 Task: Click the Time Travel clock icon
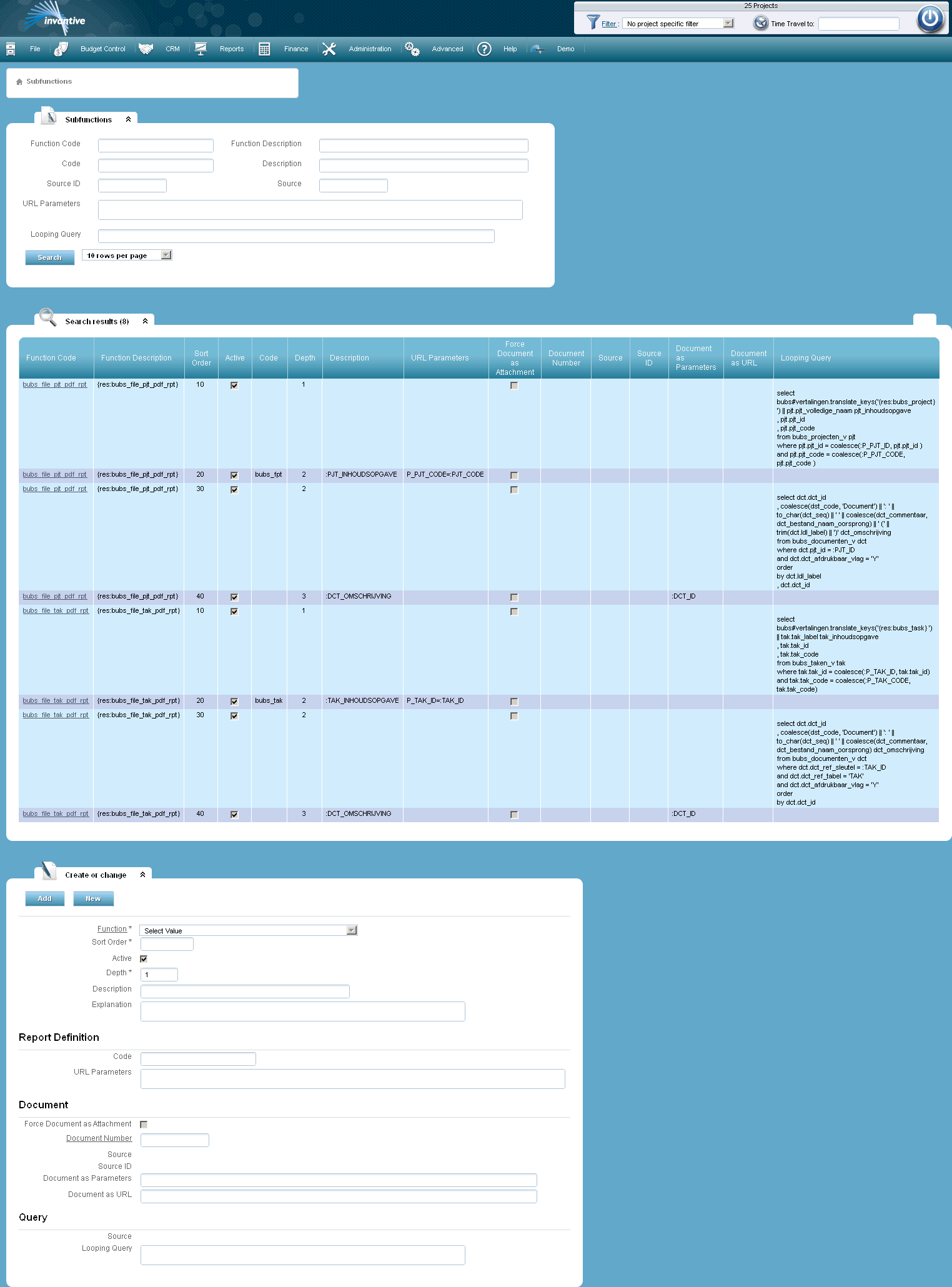[760, 23]
